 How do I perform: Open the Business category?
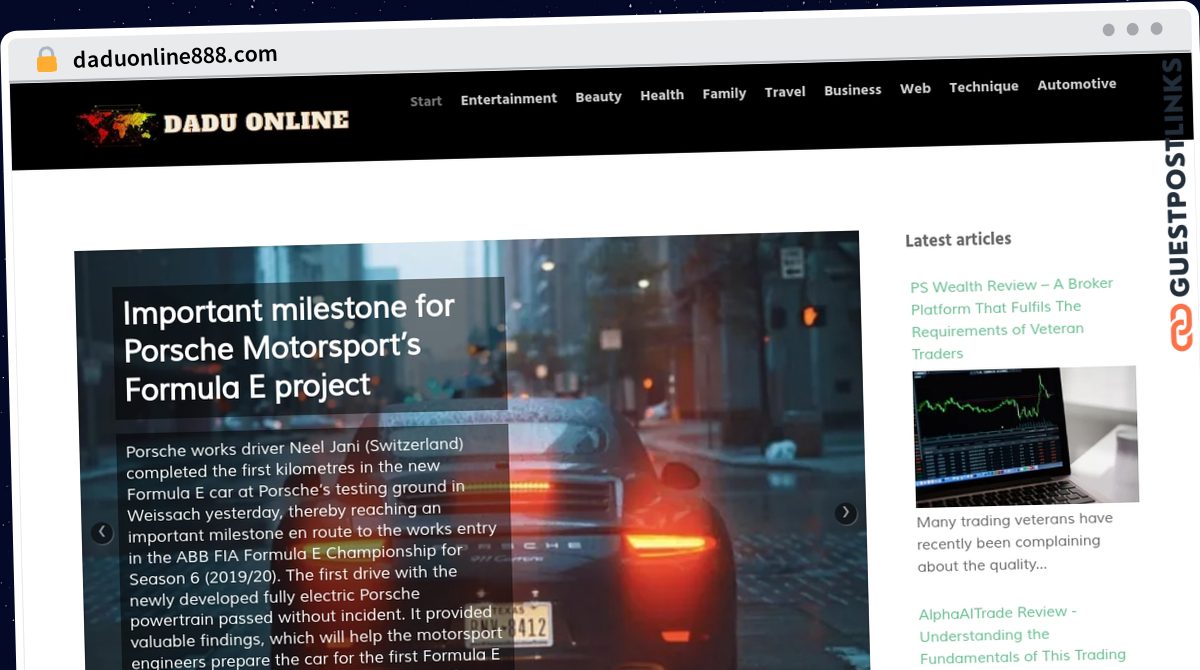point(853,90)
